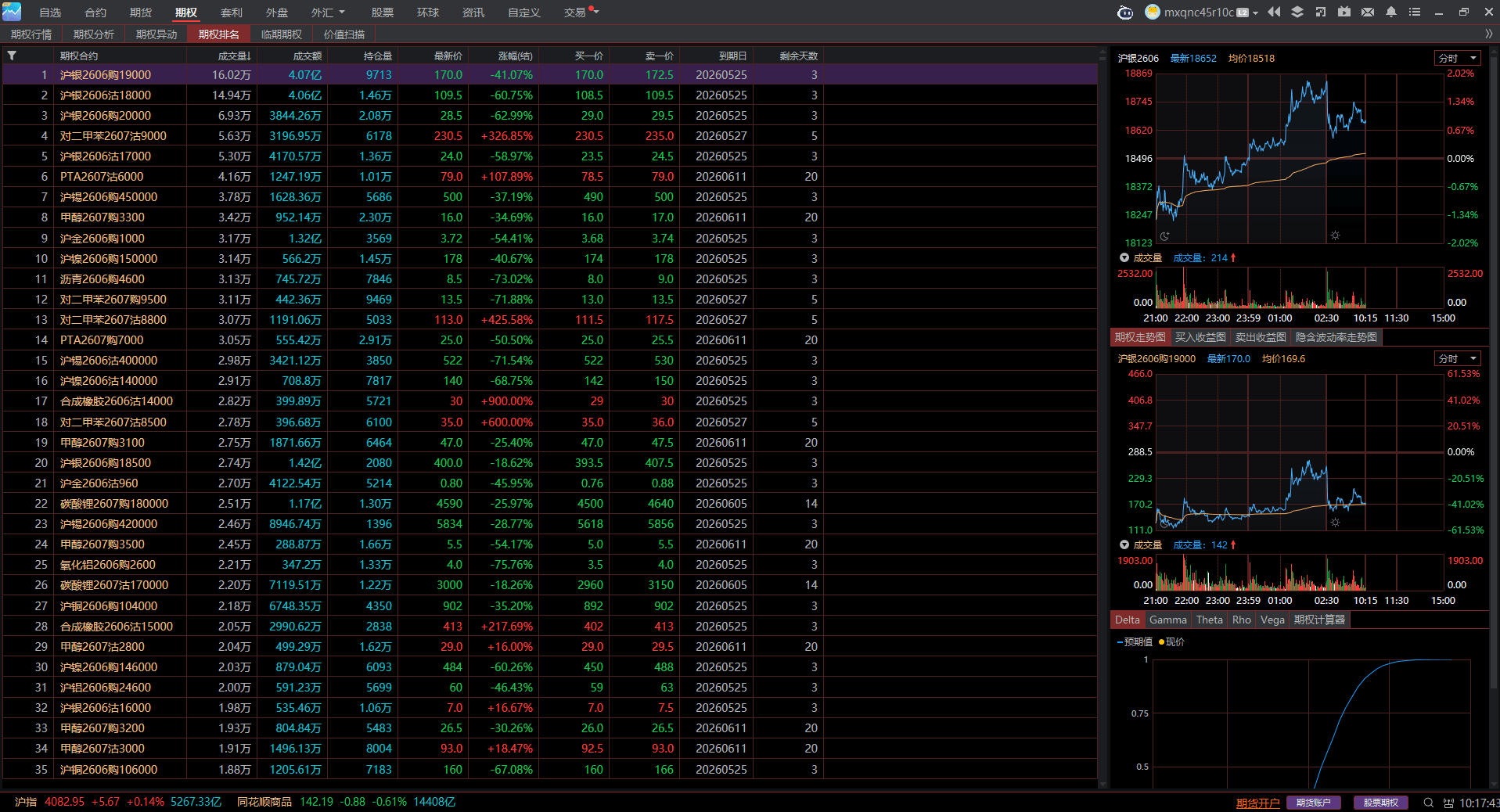
Task: Click the 期货开户 link
Action: pyautogui.click(x=1257, y=803)
